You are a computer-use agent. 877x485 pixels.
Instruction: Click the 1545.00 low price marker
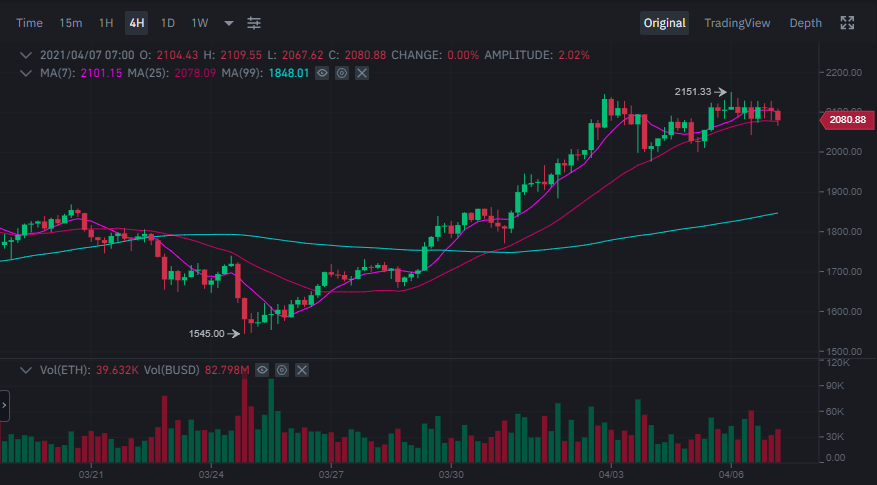pyautogui.click(x=207, y=334)
